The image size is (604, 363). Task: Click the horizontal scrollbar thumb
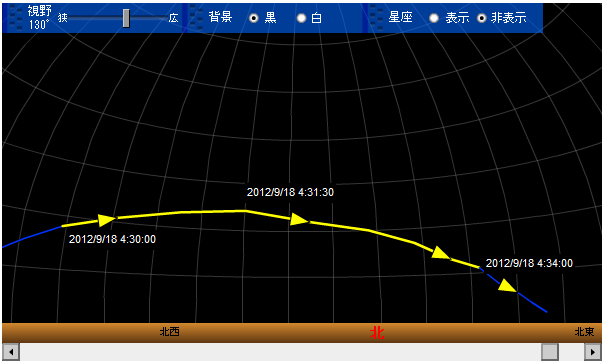[550, 352]
